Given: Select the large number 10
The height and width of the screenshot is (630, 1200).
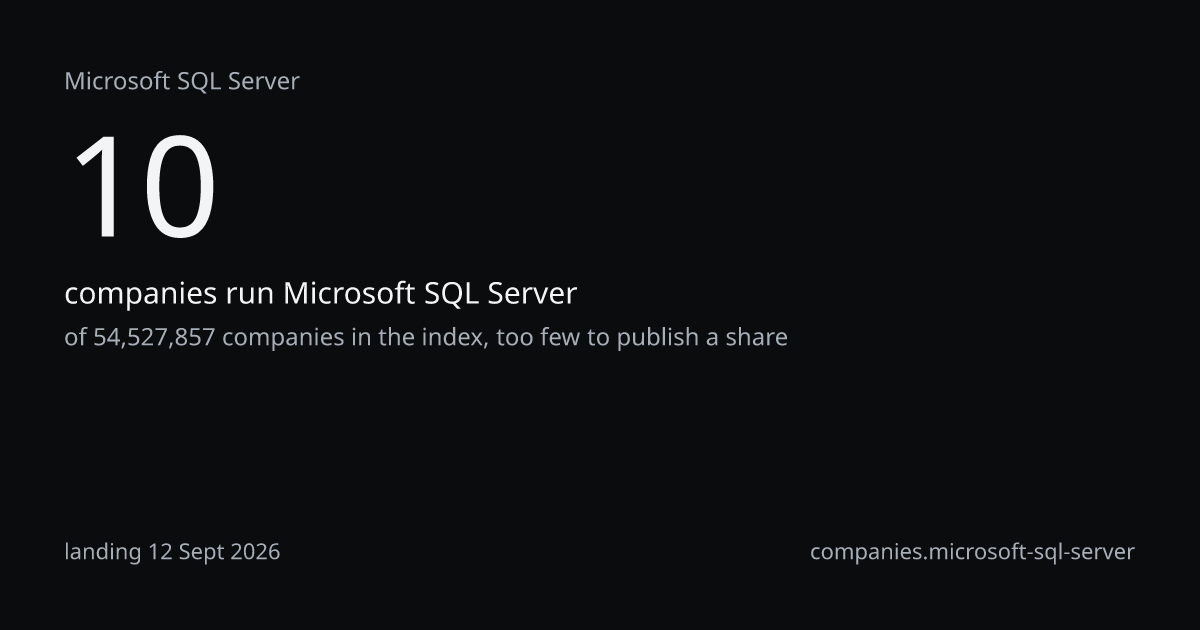Looking at the screenshot, I should tap(143, 189).
